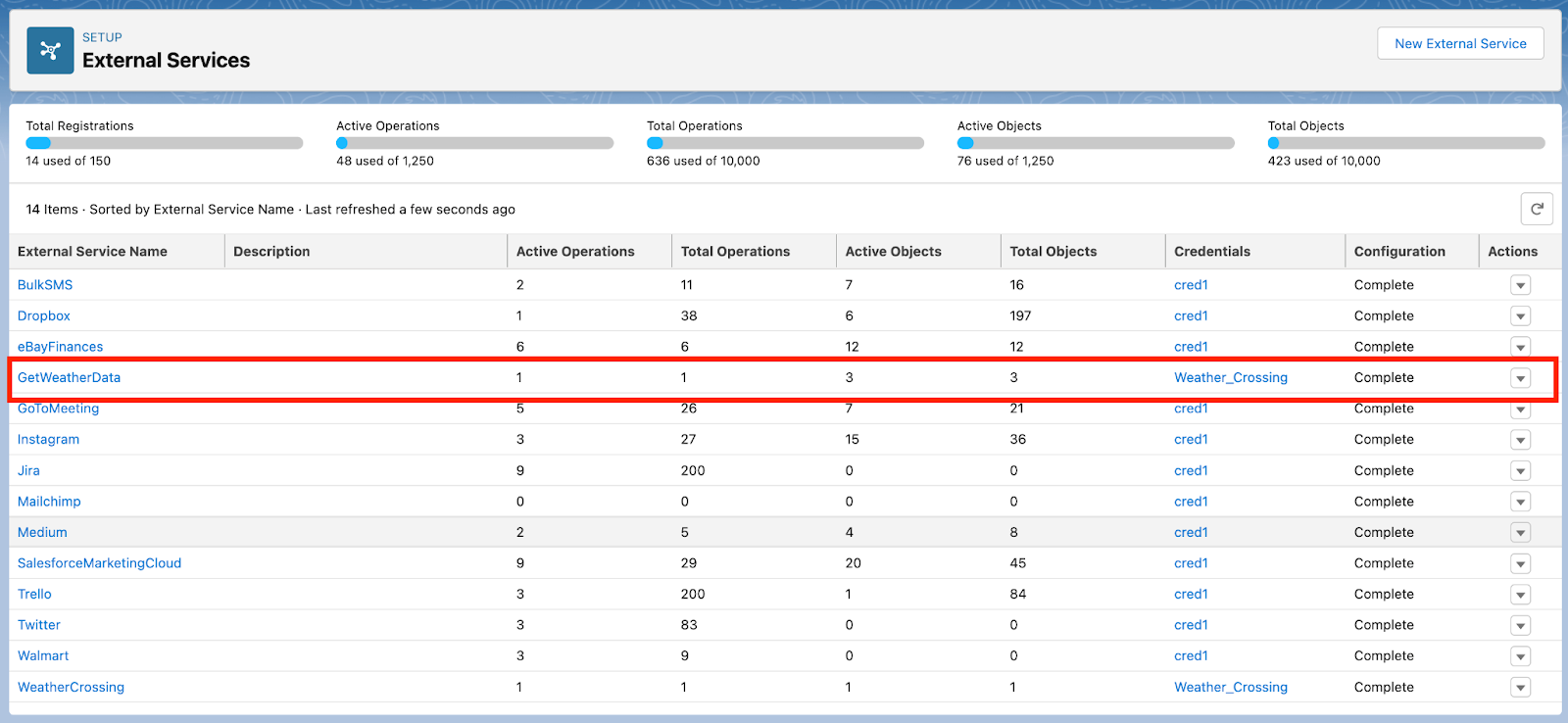Viewport: 1568px width, 723px height.
Task: Open the Jira external service
Action: click(28, 470)
